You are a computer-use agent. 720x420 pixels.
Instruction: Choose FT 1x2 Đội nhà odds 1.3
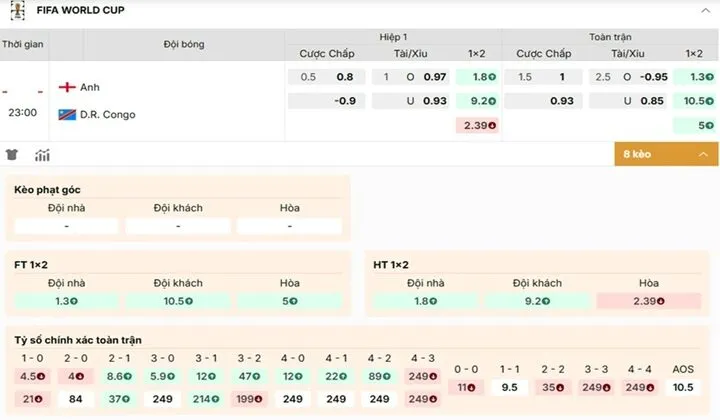click(x=67, y=302)
